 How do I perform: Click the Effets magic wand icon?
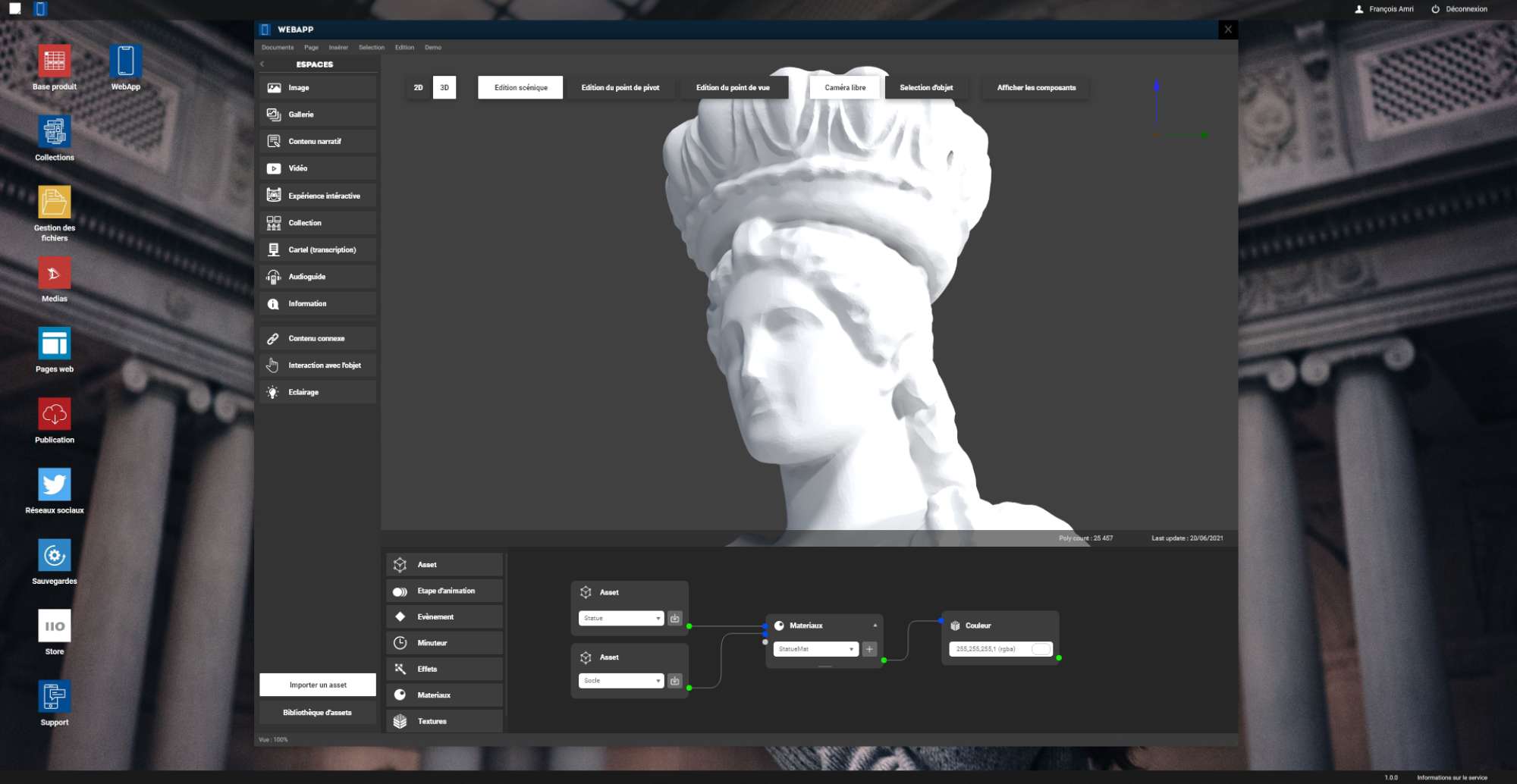point(400,669)
